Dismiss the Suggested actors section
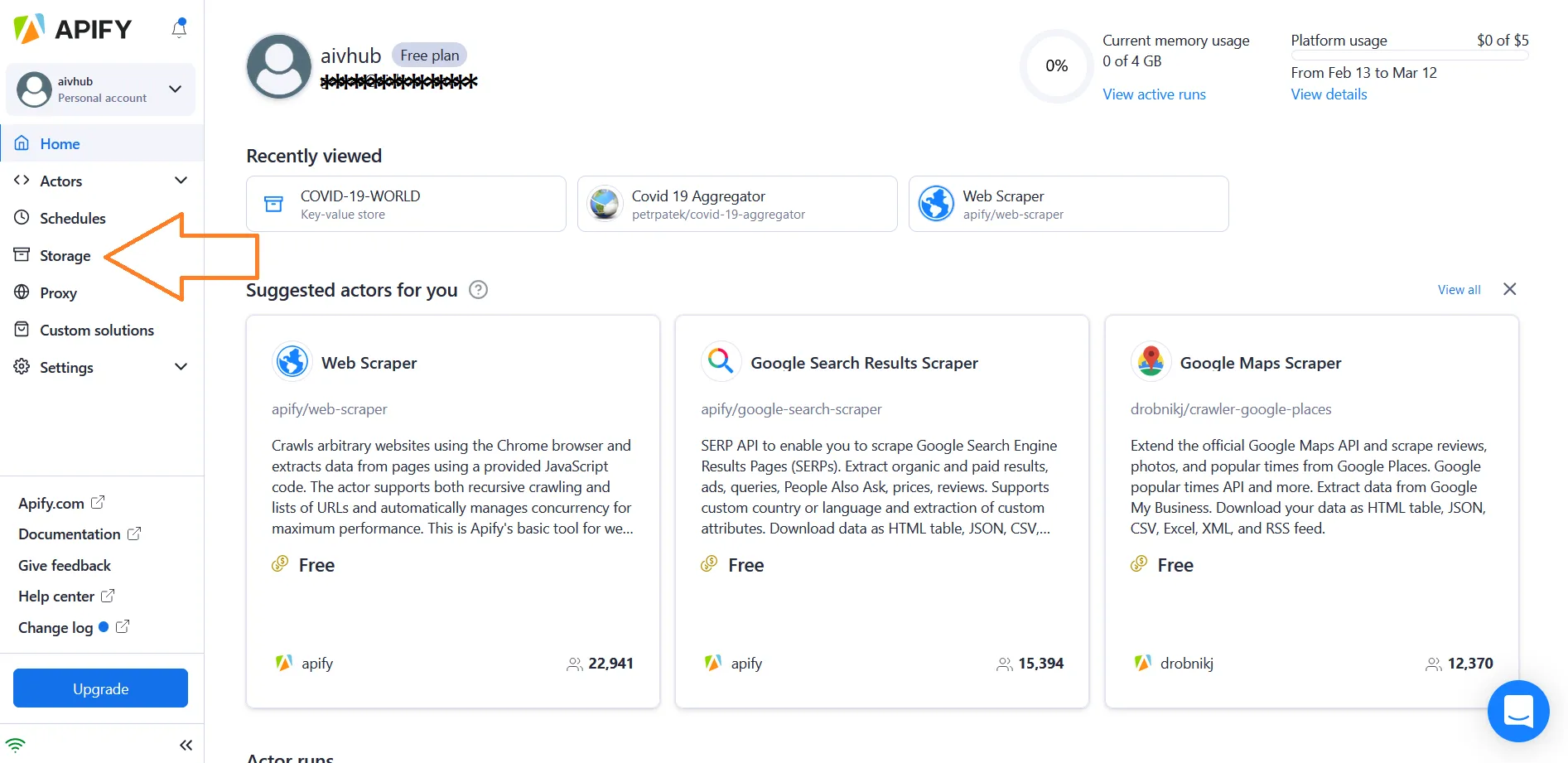This screenshot has width=1568, height=763. 1509,289
